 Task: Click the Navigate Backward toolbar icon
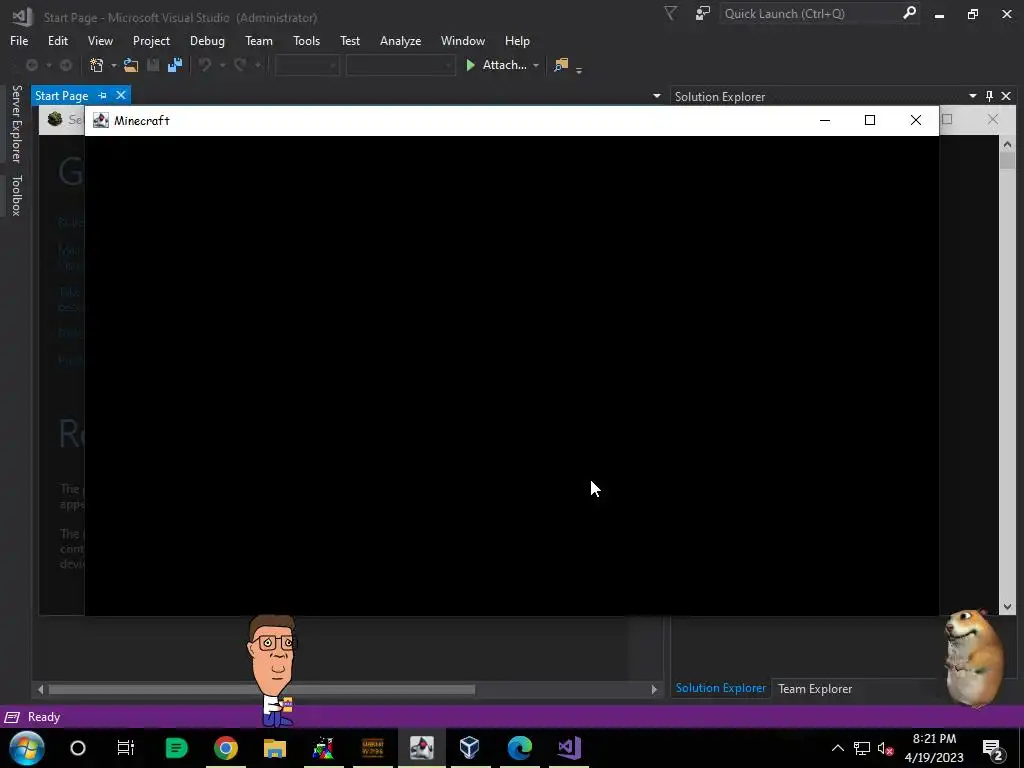[x=31, y=65]
